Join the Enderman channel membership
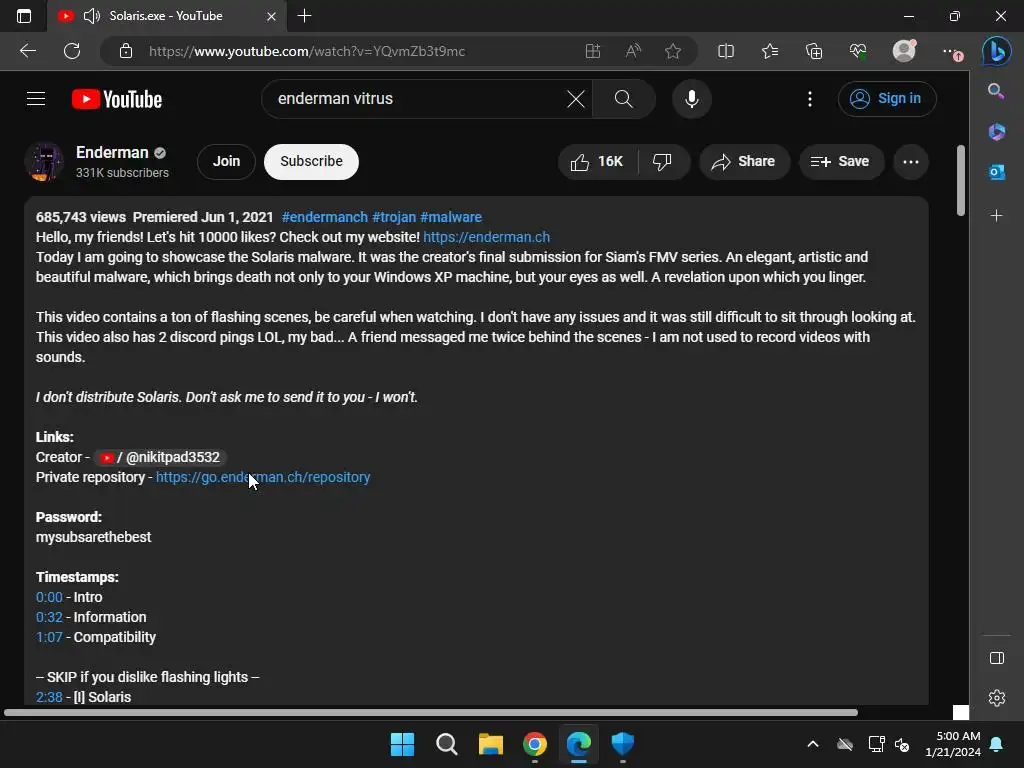Viewport: 1024px width, 768px height. pos(226,161)
